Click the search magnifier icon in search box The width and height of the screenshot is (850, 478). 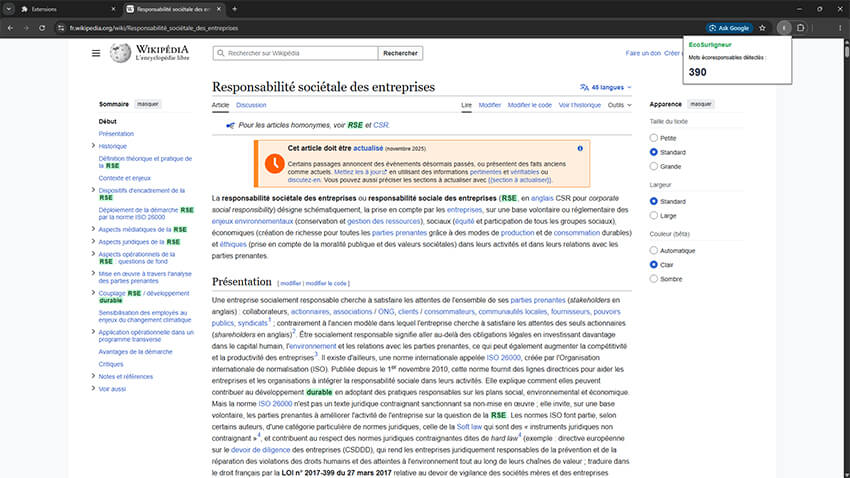[221, 53]
